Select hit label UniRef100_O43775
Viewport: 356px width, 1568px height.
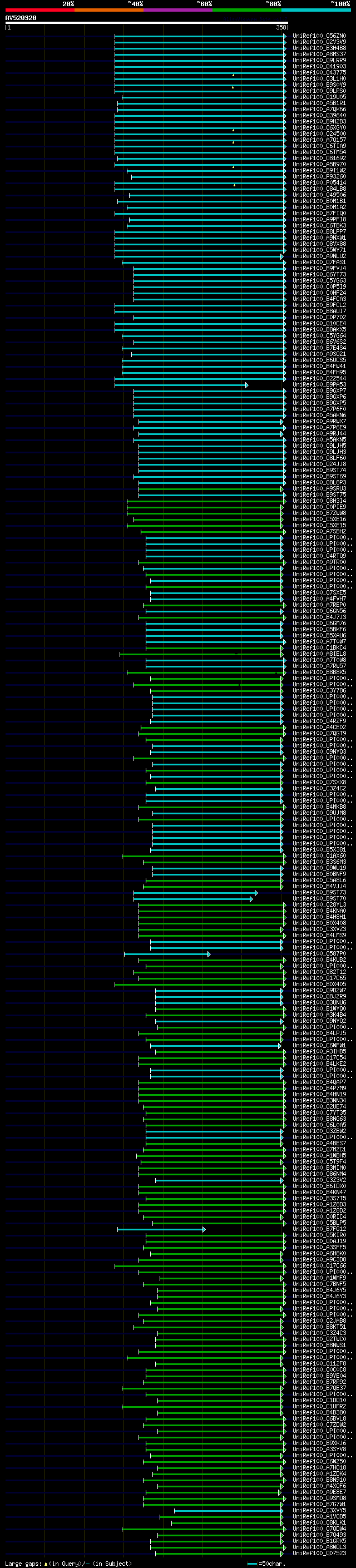[319, 72]
